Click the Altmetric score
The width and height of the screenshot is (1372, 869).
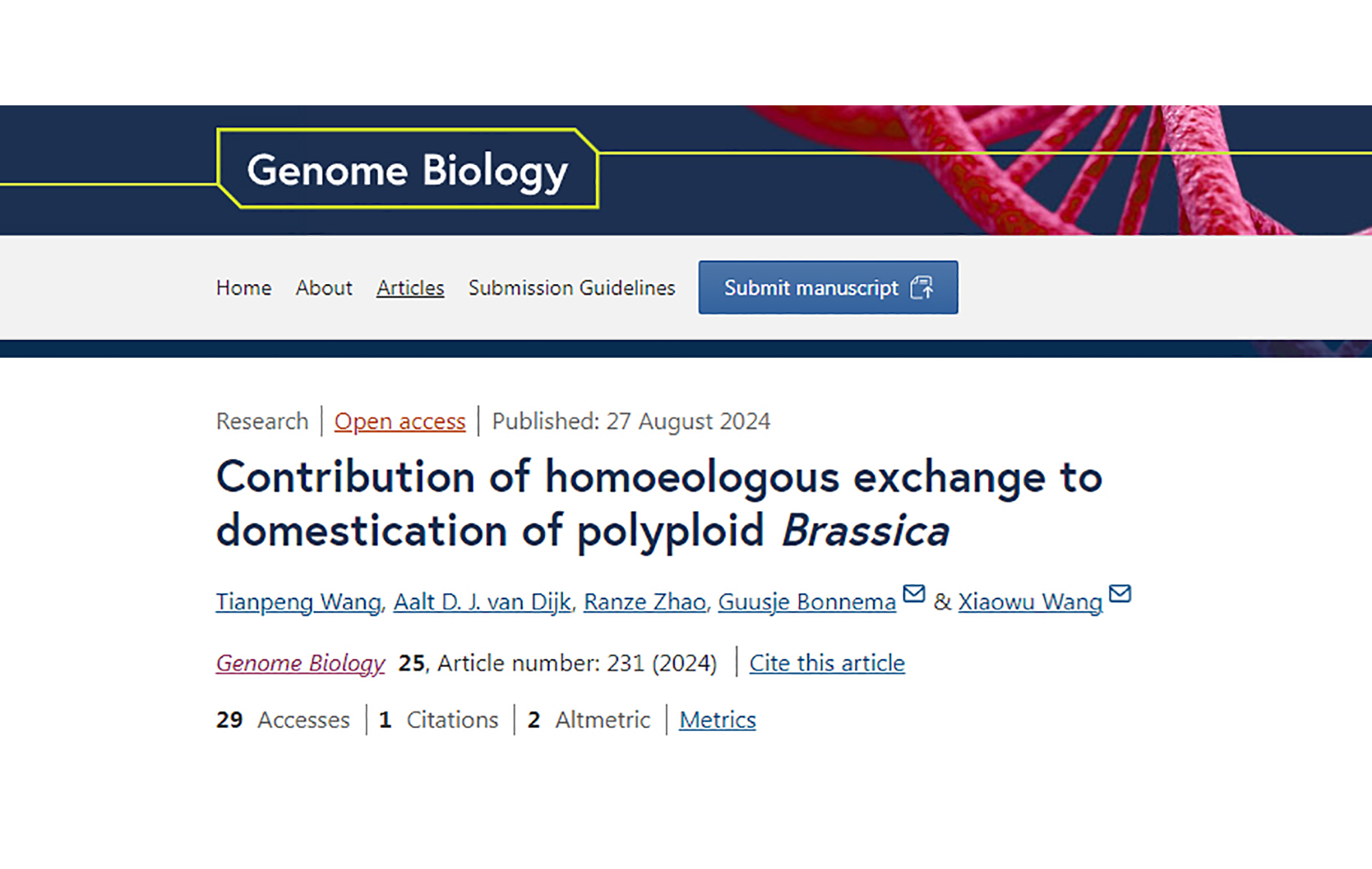(589, 720)
